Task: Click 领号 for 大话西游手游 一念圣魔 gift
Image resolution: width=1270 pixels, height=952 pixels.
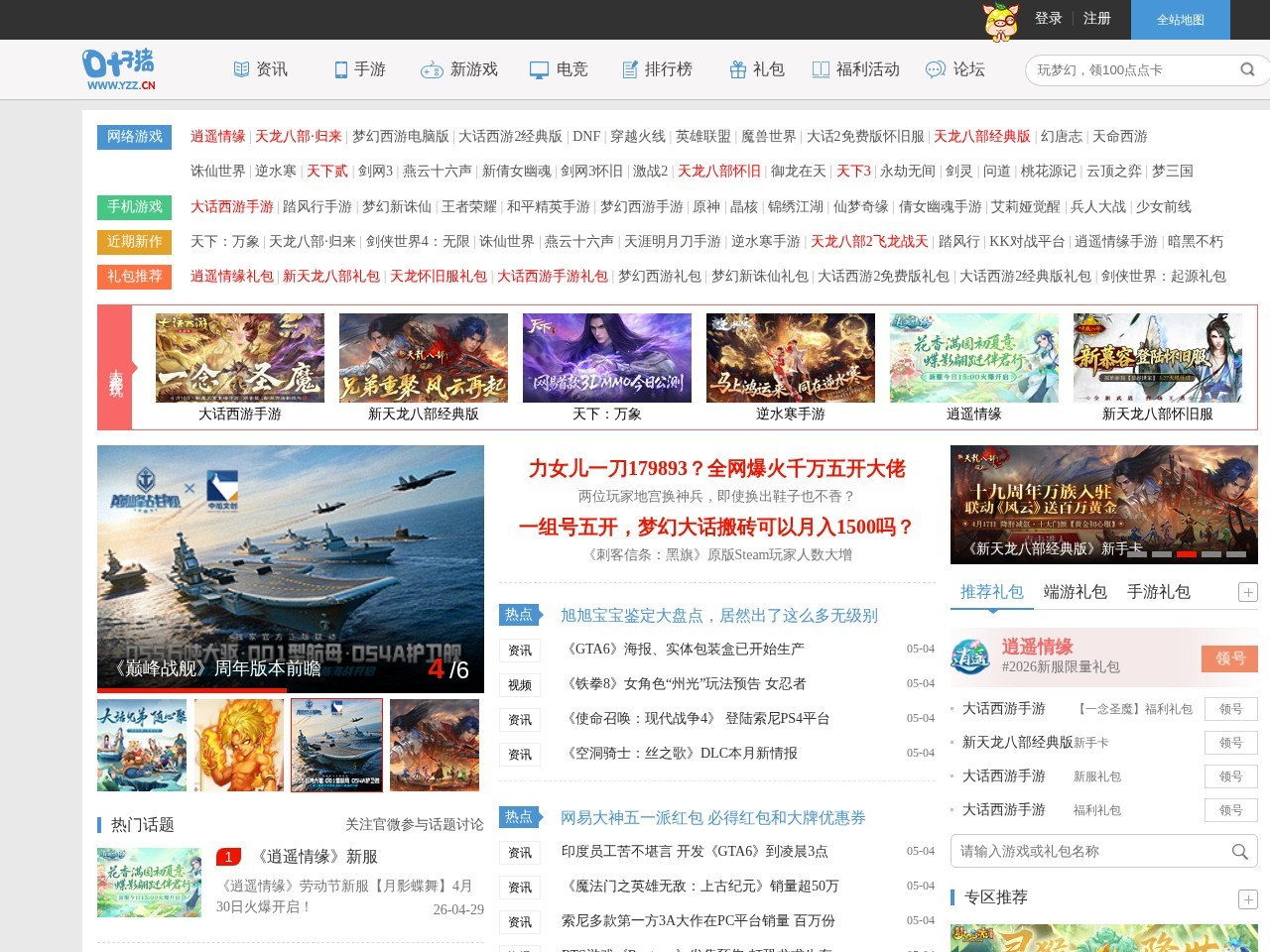Action: click(1230, 709)
